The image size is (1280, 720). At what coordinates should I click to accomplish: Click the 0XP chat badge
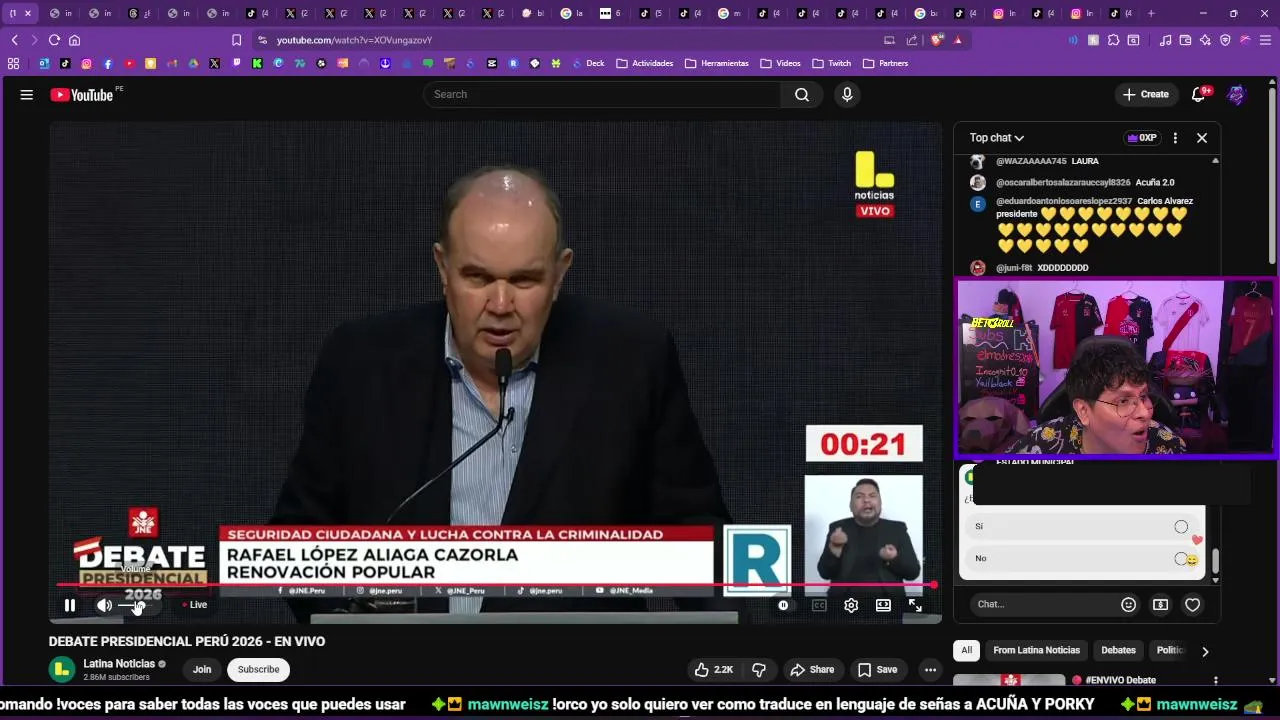tap(1141, 138)
